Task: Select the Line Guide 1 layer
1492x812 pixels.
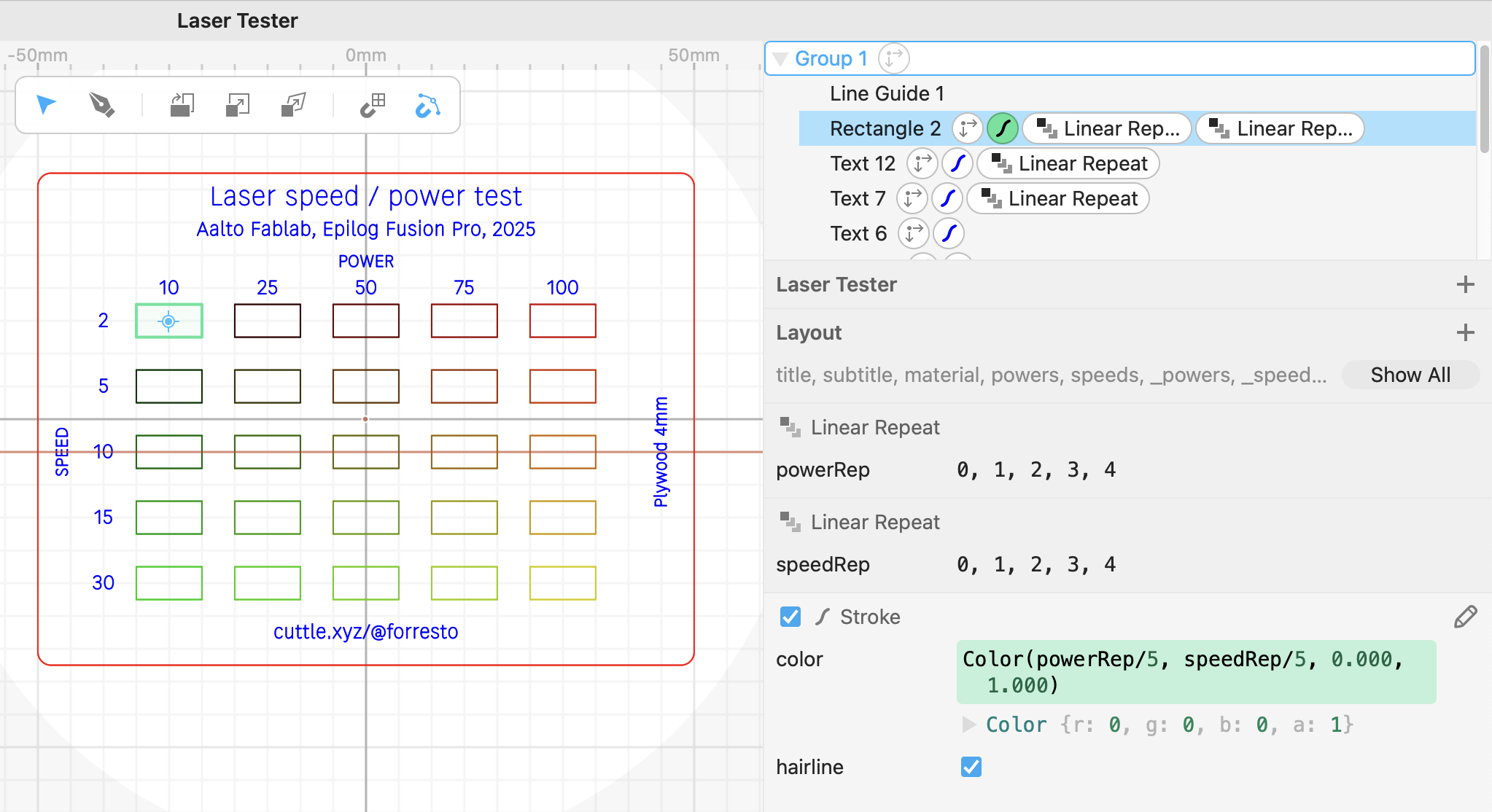Action: point(887,93)
